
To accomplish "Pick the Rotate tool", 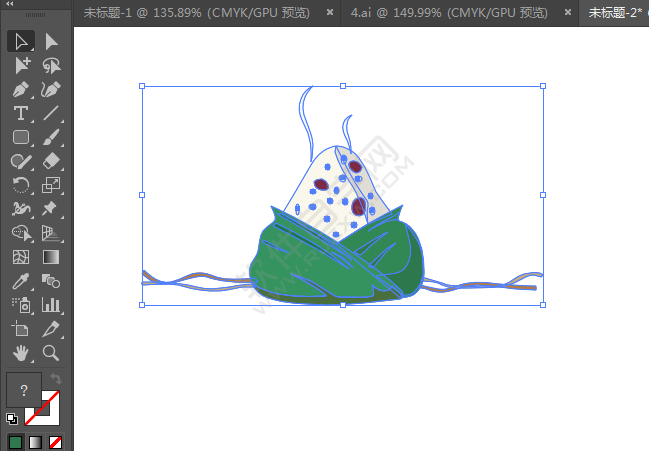I will (x=20, y=185).
